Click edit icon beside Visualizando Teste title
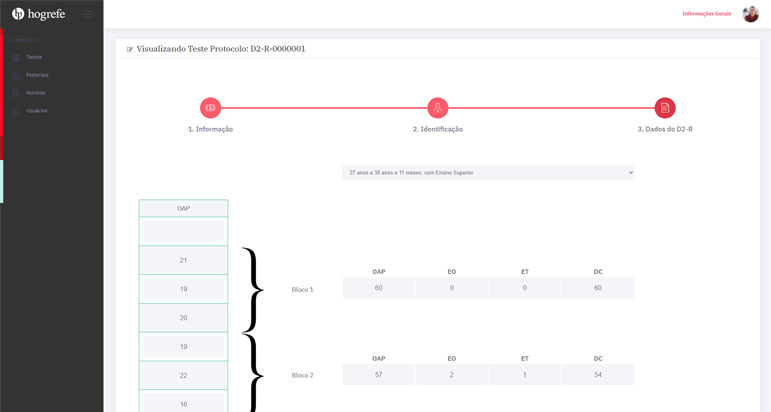Image resolution: width=771 pixels, height=412 pixels. (130, 49)
